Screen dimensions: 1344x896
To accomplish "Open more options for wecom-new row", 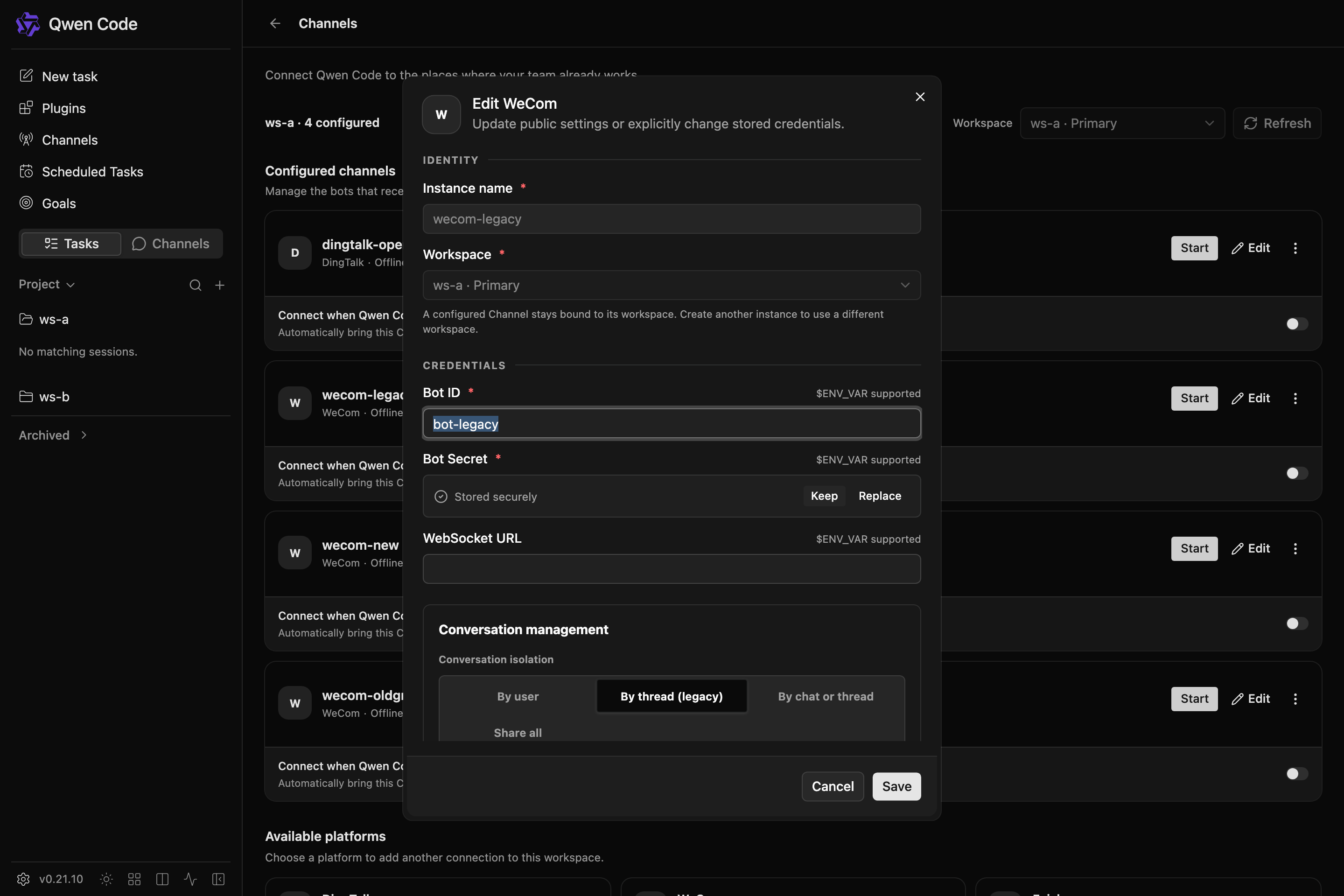I will click(x=1295, y=549).
